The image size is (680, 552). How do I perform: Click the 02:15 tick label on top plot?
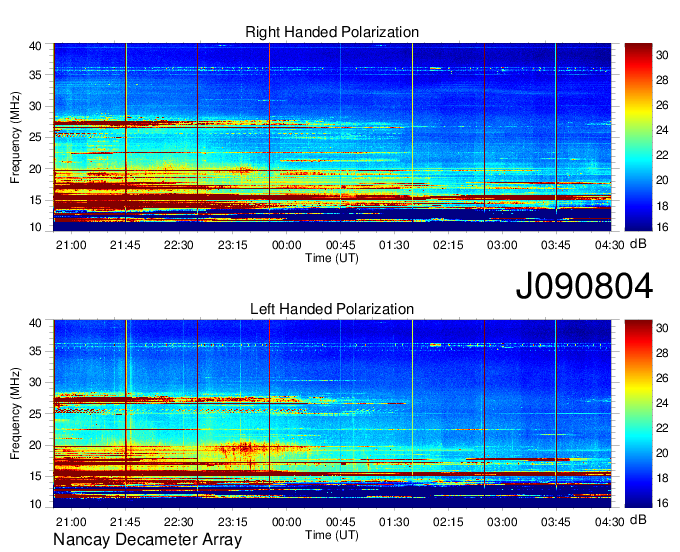(448, 245)
